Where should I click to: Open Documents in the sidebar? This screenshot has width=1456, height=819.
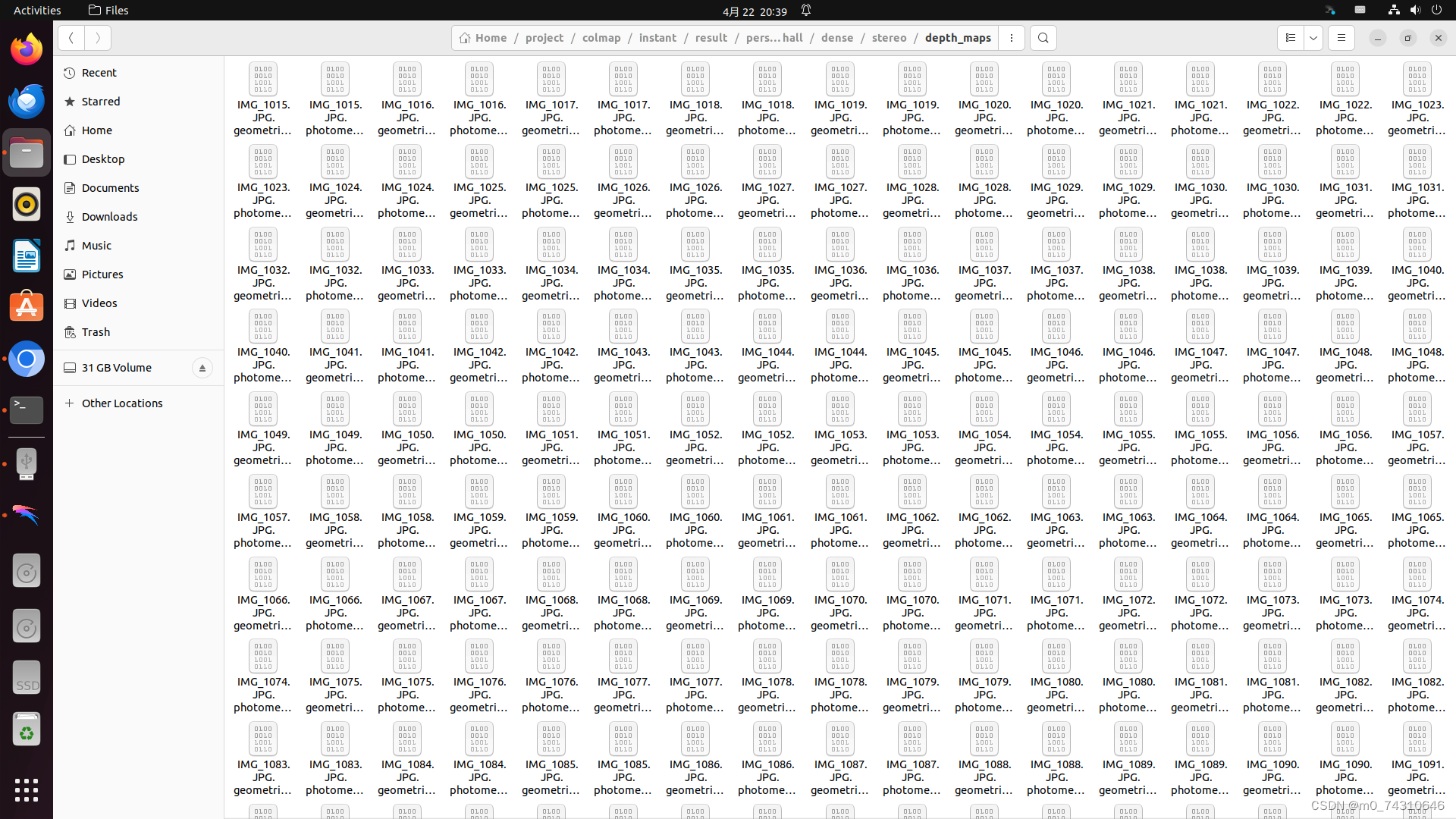pos(139,188)
